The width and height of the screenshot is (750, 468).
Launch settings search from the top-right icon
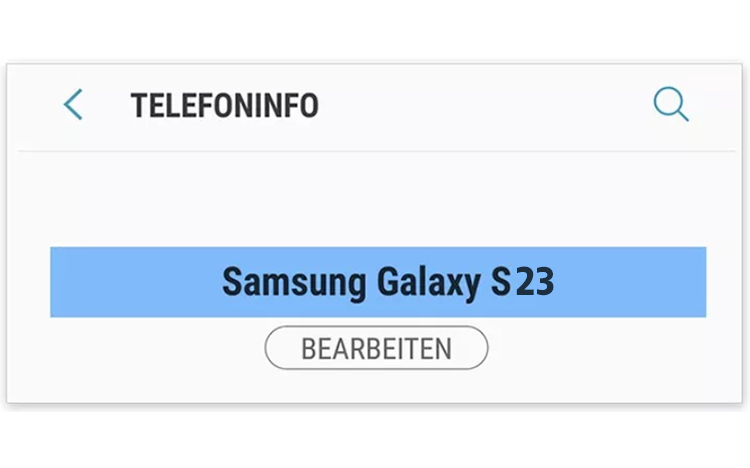click(670, 104)
